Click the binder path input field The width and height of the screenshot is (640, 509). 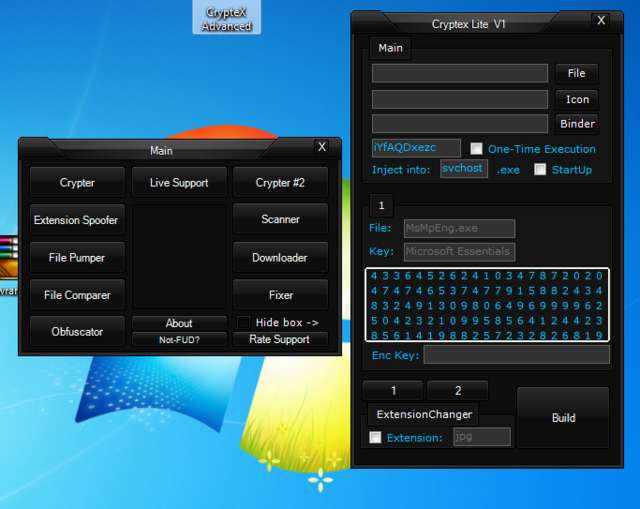click(x=460, y=124)
